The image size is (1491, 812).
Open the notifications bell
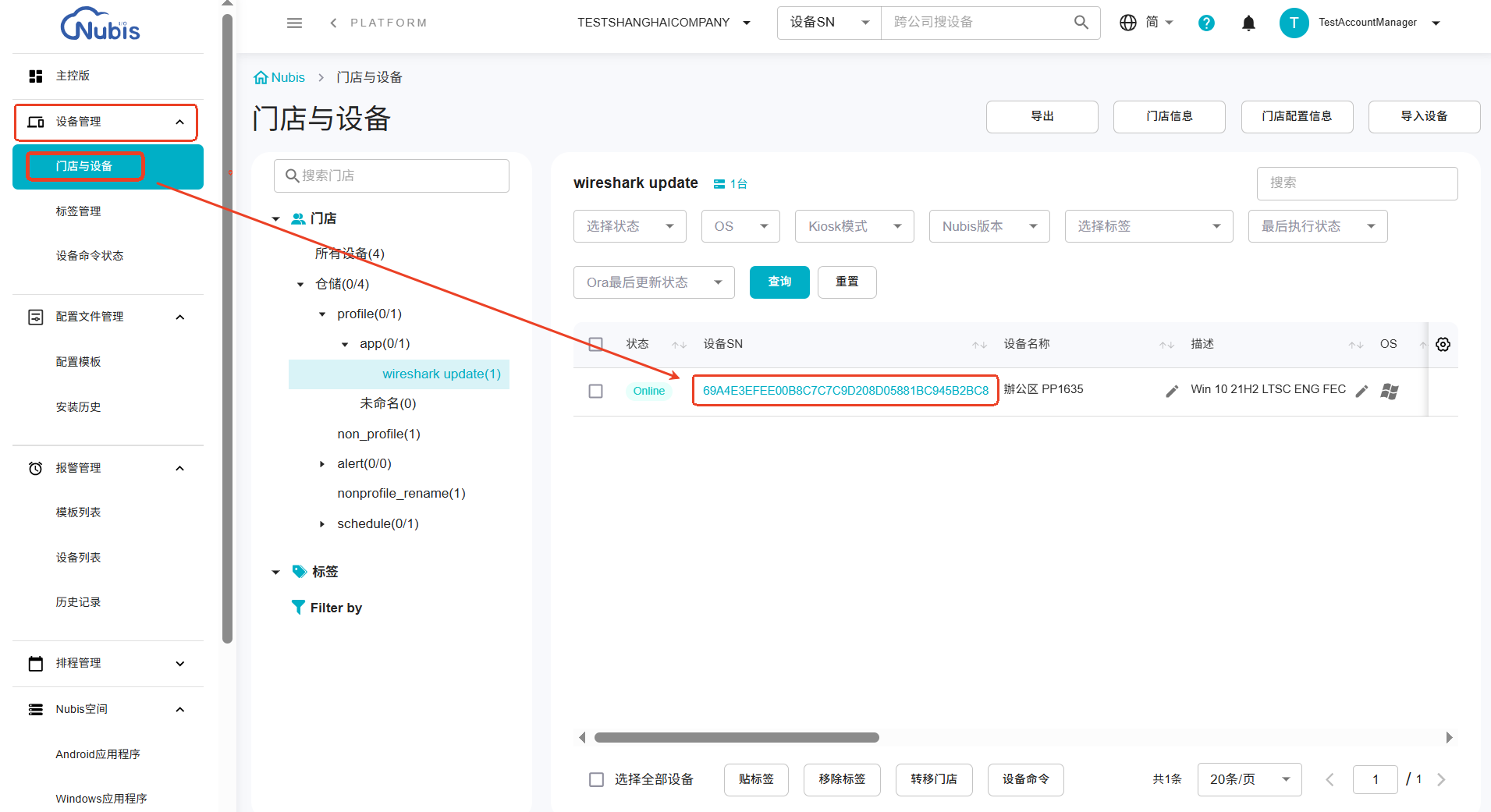pos(1248,23)
